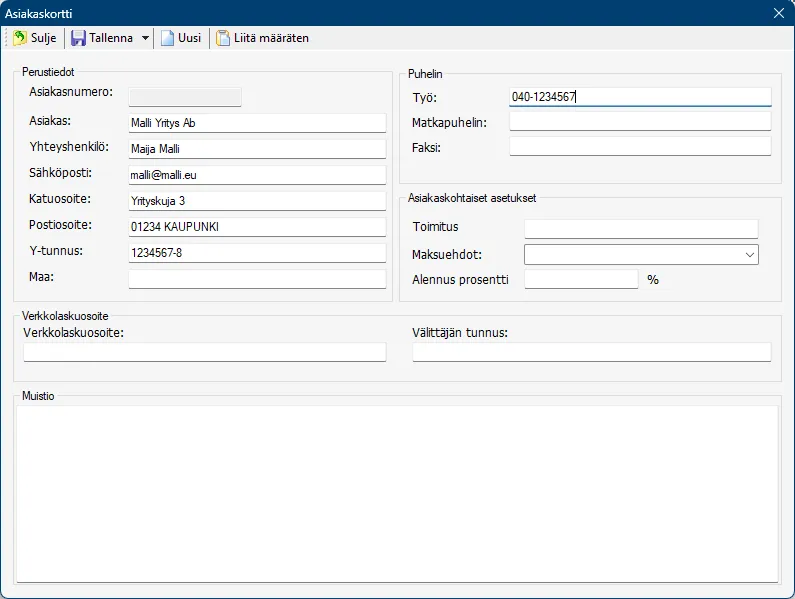Click the Faksi input field
Image resolution: width=795 pixels, height=599 pixels.
coord(640,147)
